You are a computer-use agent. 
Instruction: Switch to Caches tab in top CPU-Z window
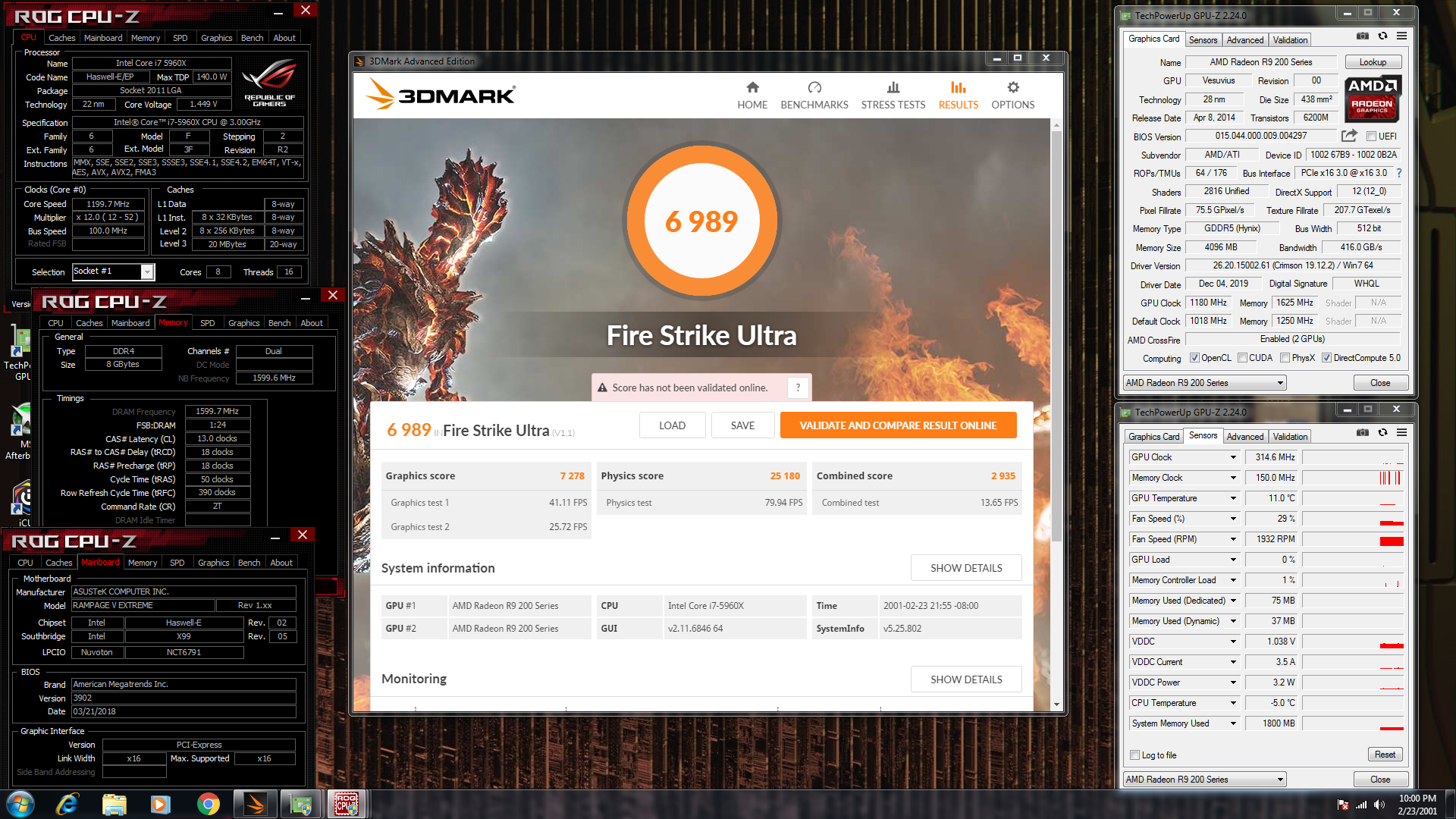(61, 38)
